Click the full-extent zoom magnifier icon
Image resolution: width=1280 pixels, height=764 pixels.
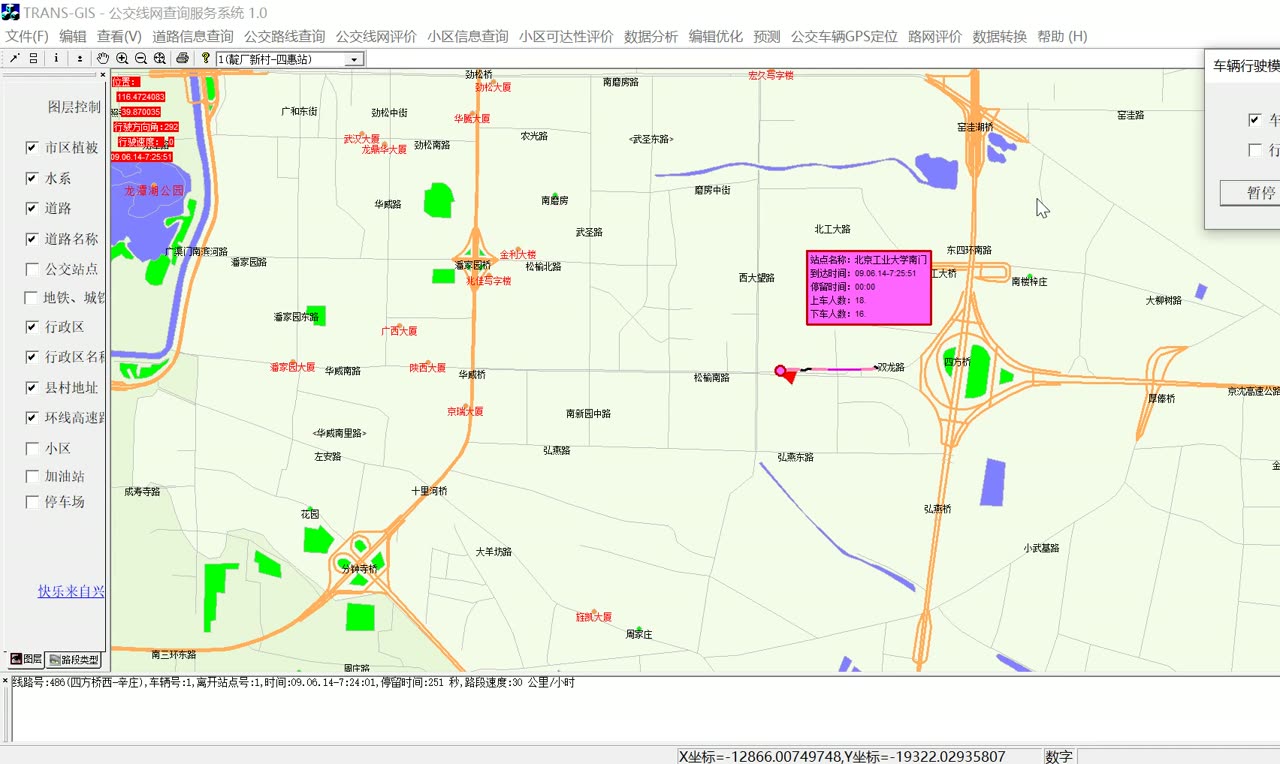pos(160,59)
